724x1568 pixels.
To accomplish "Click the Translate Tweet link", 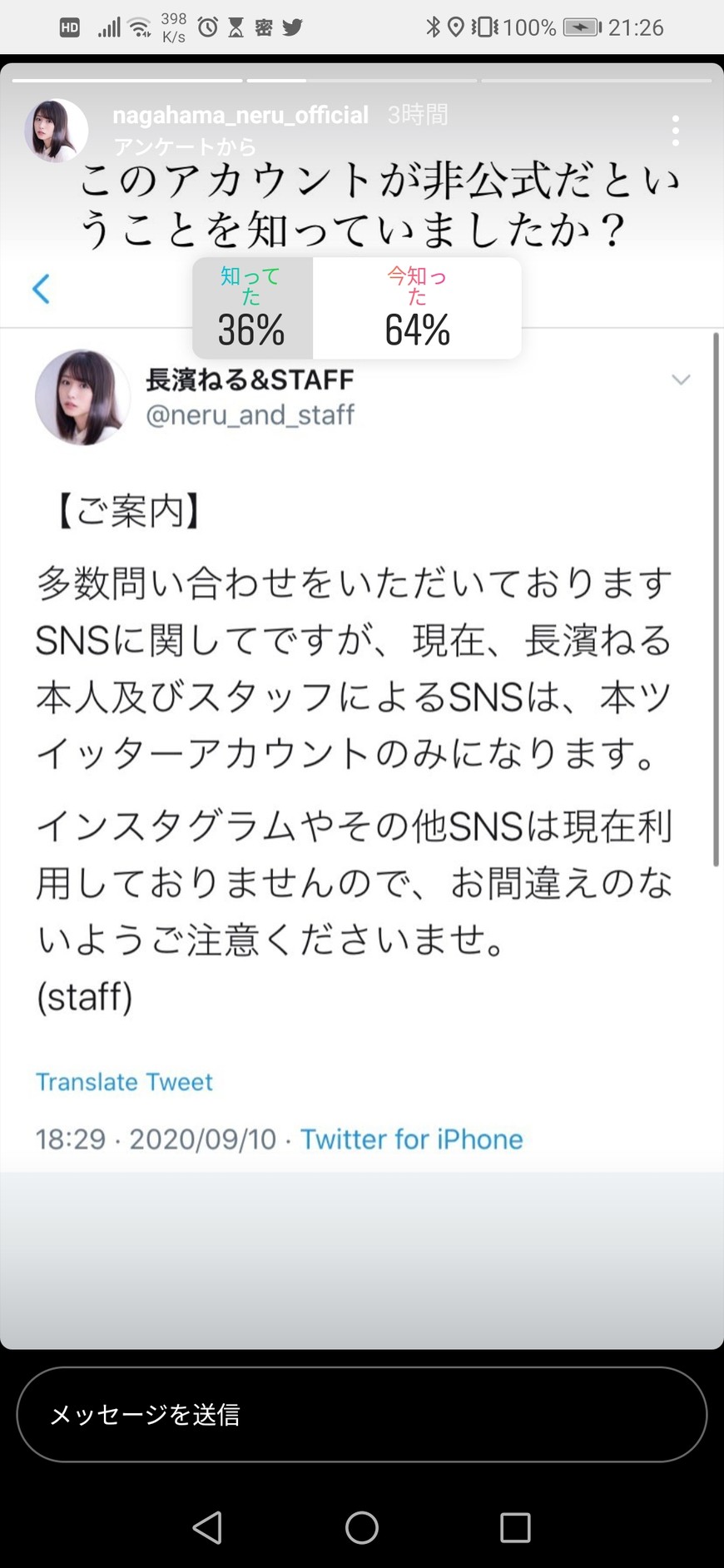I will coord(124,1081).
